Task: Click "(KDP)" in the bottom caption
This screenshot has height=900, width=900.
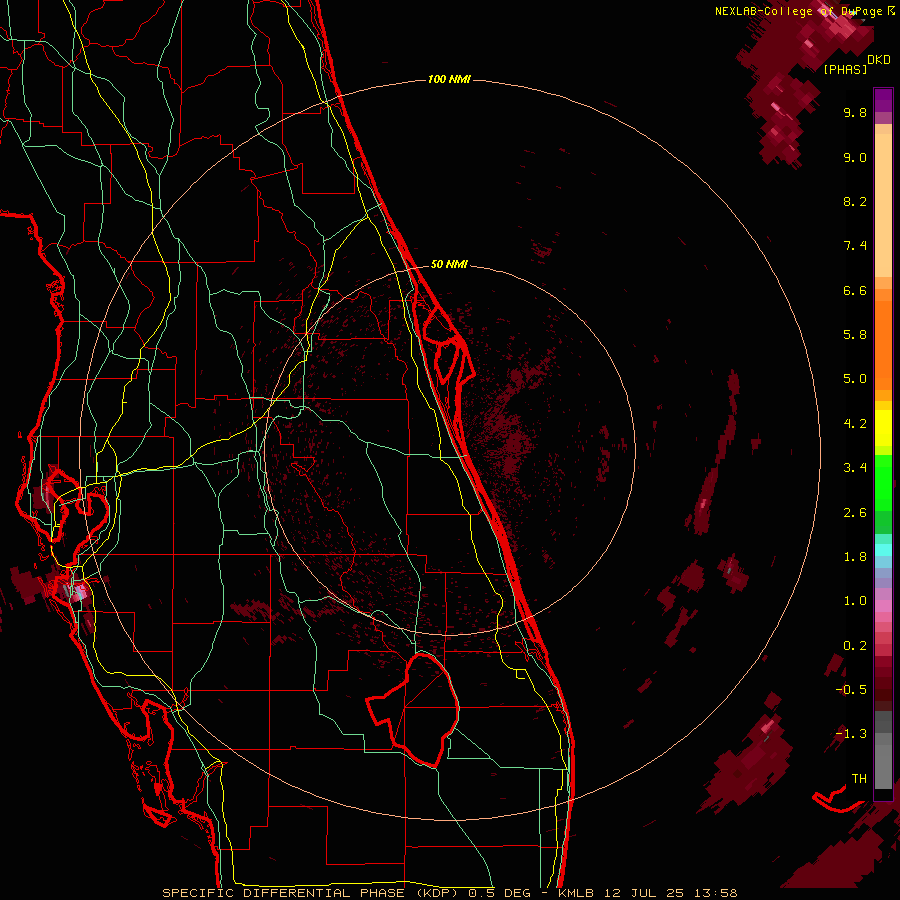Action: (x=438, y=893)
